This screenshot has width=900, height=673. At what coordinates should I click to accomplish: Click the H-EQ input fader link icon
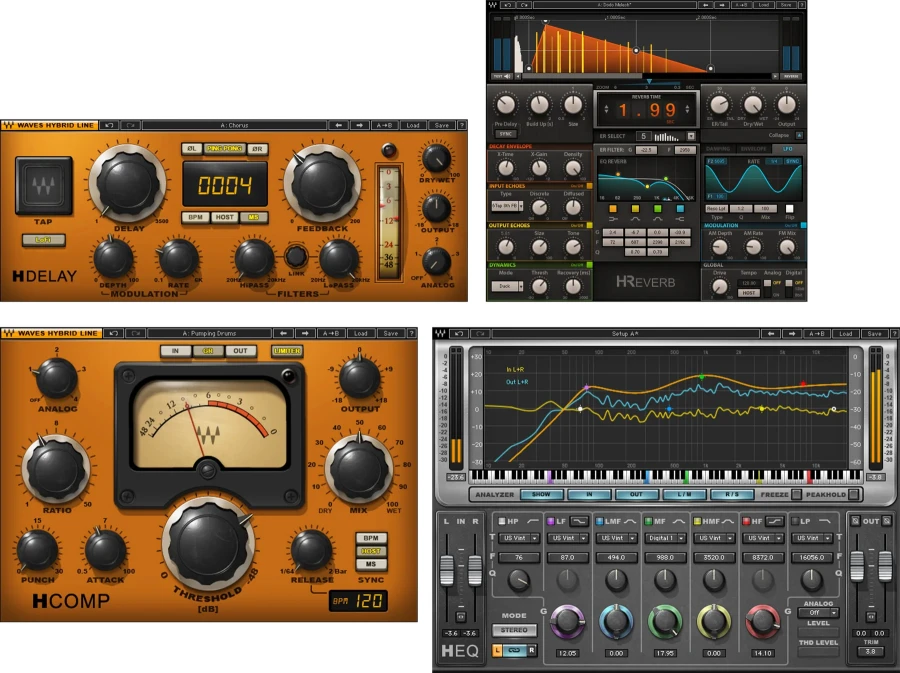click(460, 617)
